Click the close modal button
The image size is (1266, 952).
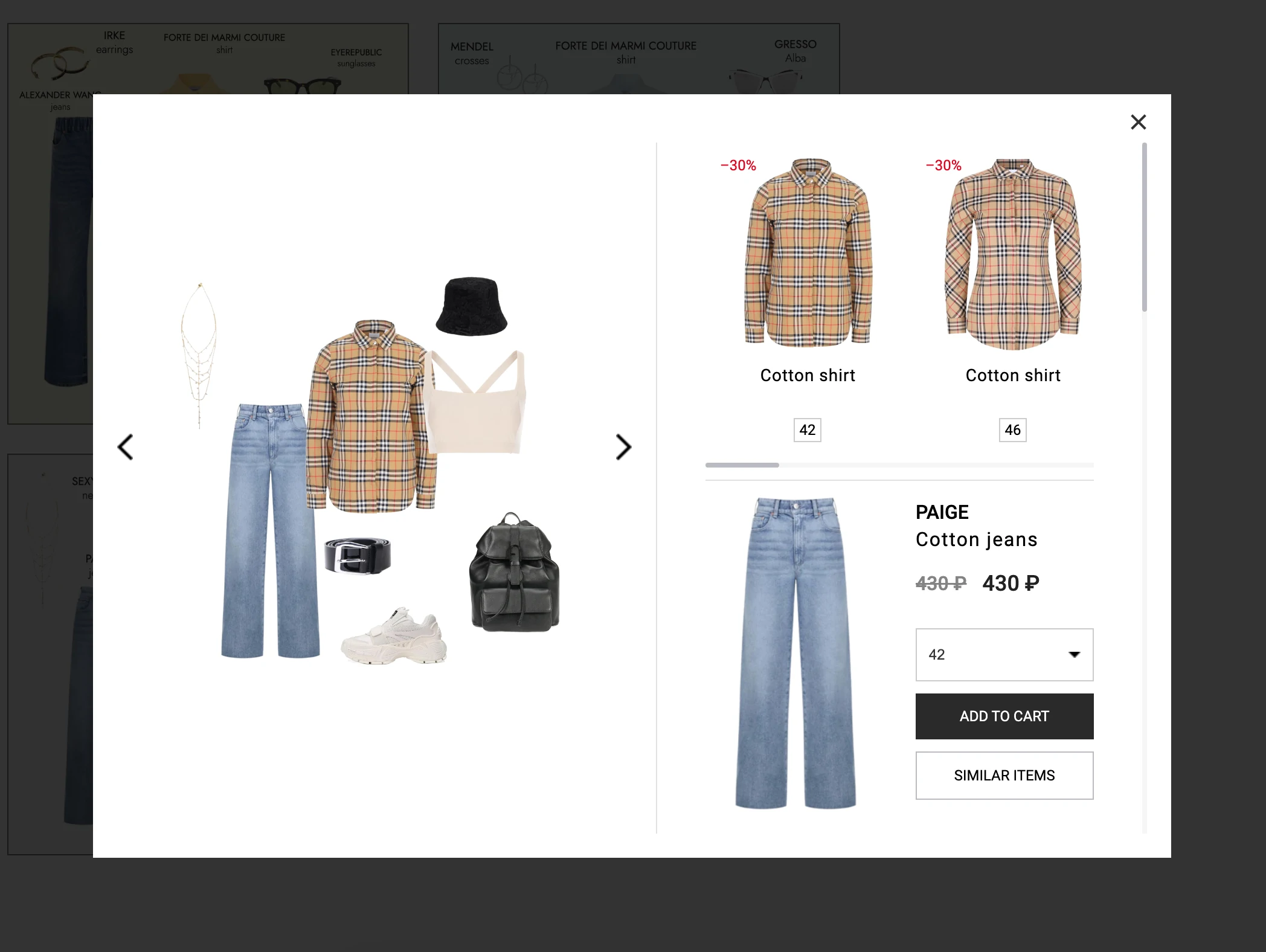pos(1138,121)
